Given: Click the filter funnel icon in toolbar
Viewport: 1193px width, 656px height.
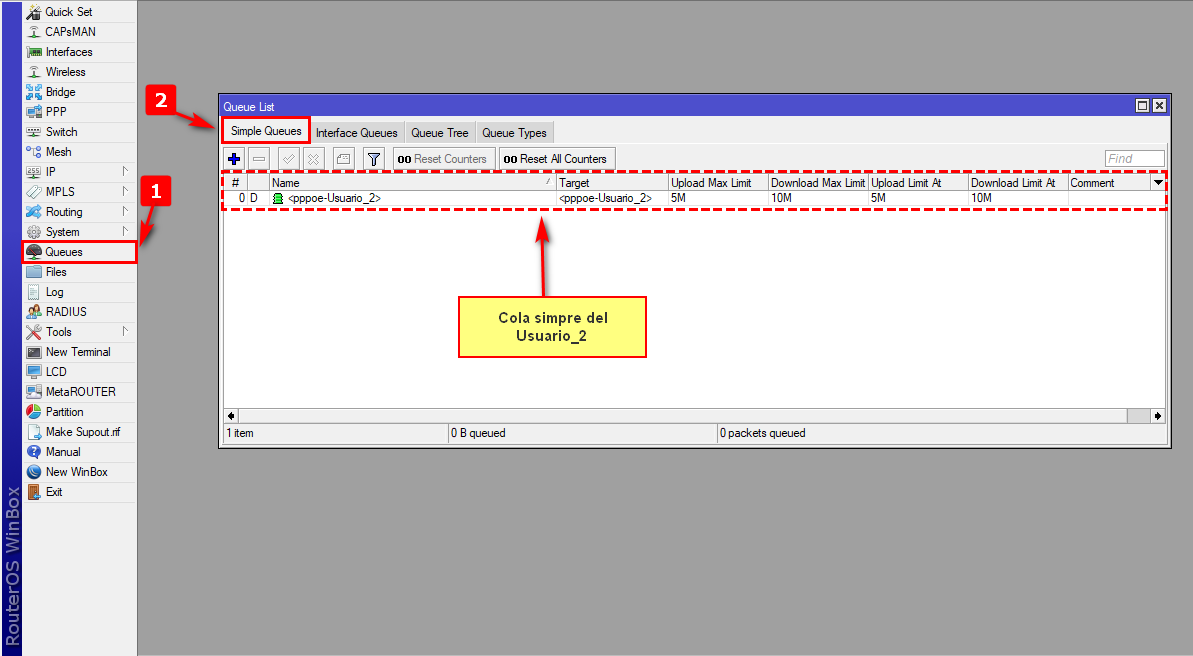Looking at the screenshot, I should tap(373, 159).
